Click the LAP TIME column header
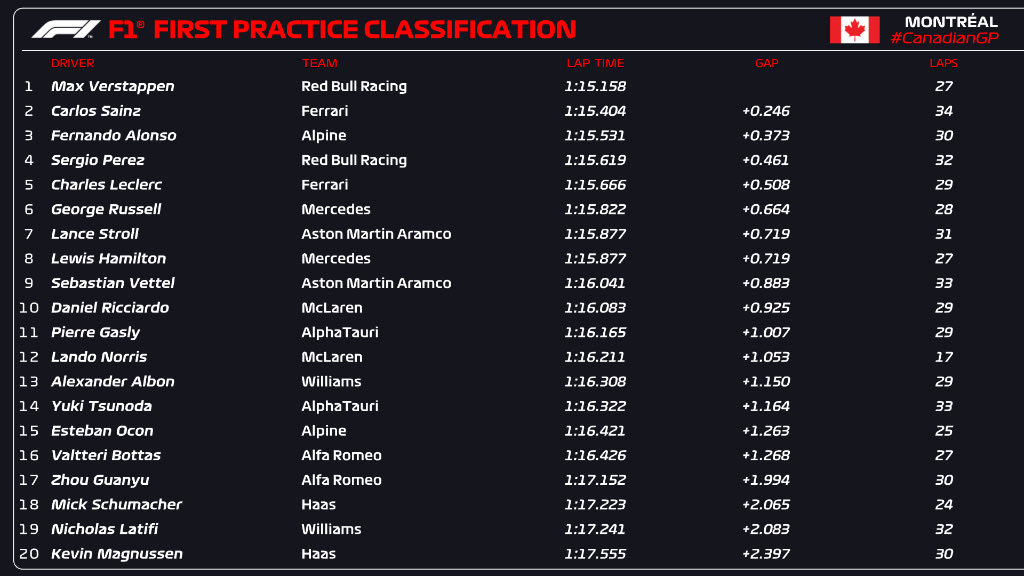 click(594, 63)
